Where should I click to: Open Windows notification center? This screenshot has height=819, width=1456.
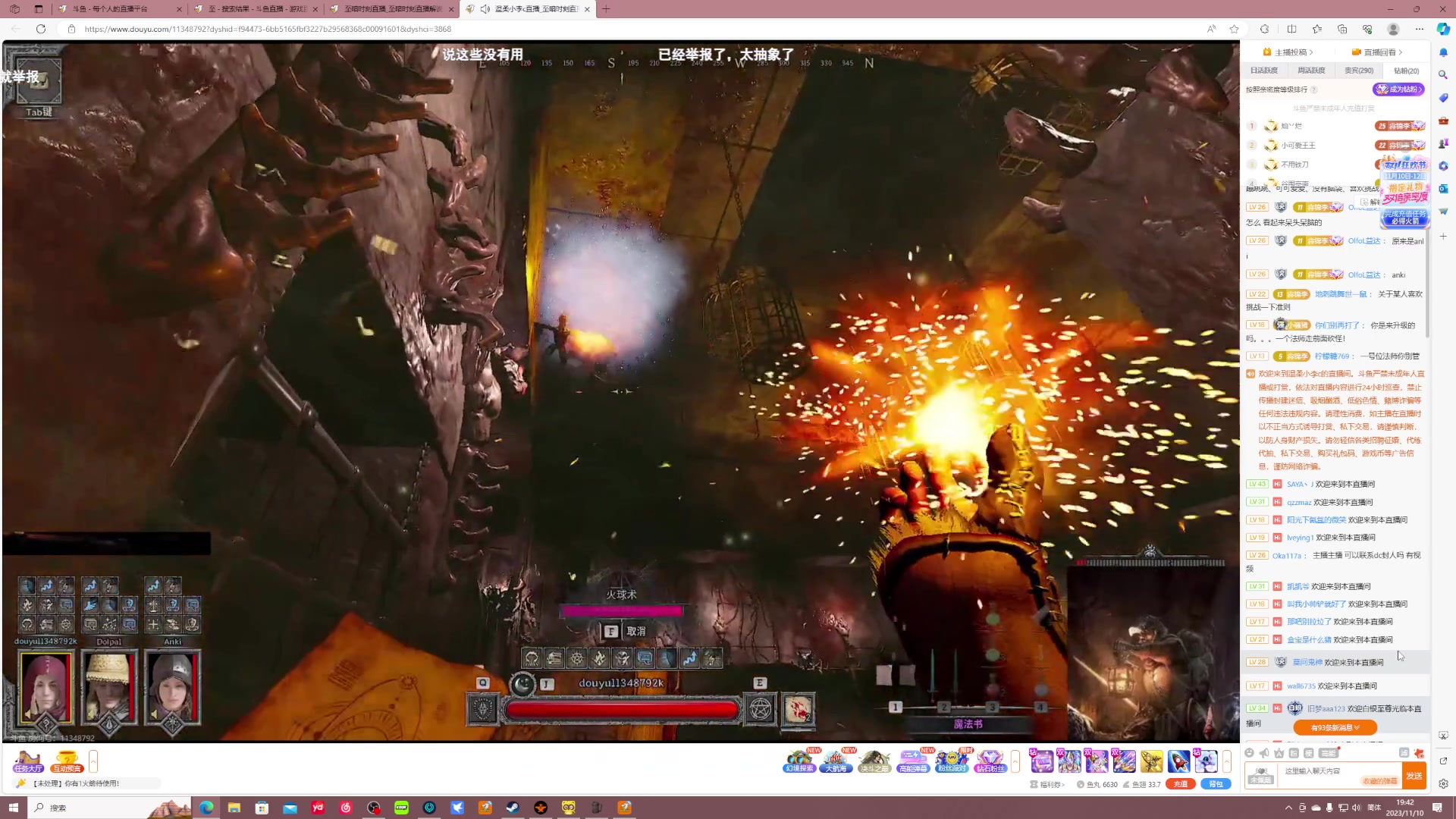pyautogui.click(x=1437, y=808)
